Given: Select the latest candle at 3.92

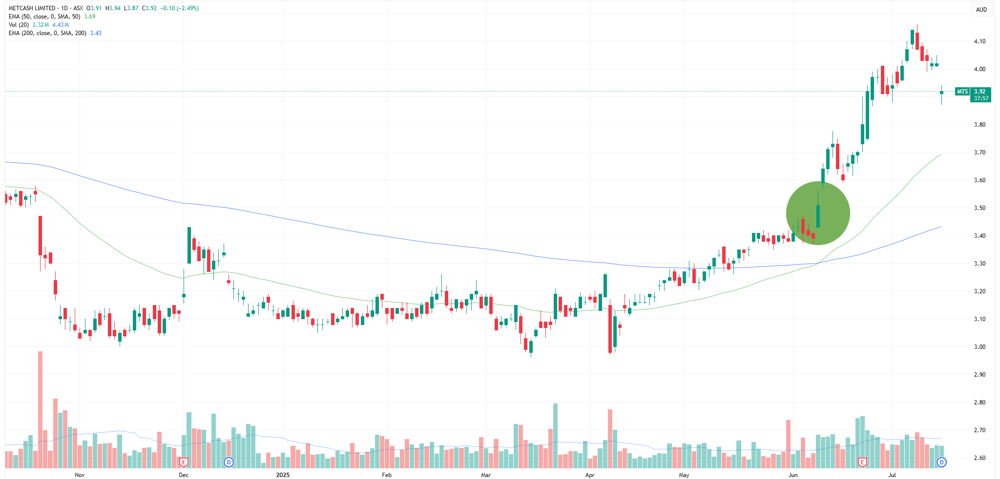Looking at the screenshot, I should 941,94.
